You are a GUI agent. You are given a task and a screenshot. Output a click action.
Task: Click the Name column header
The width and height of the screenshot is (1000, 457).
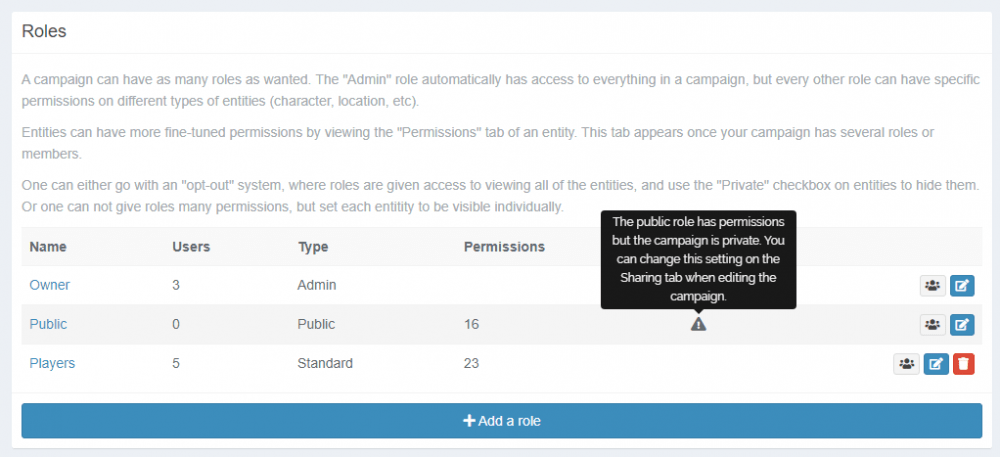[48, 247]
